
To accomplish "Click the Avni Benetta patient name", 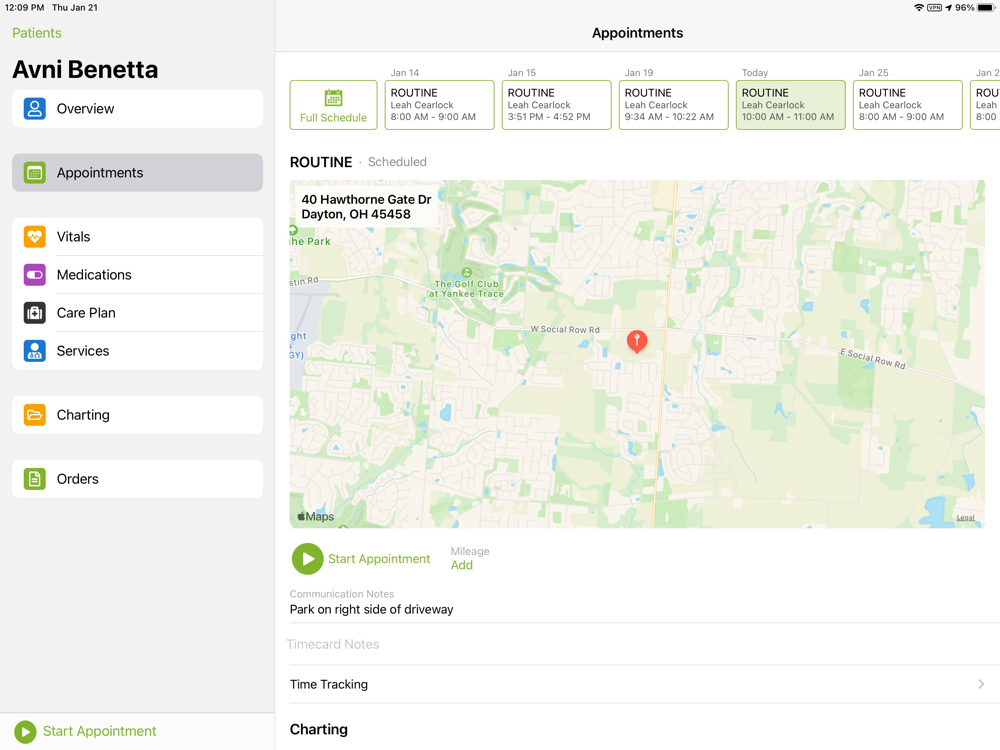I will [85, 70].
